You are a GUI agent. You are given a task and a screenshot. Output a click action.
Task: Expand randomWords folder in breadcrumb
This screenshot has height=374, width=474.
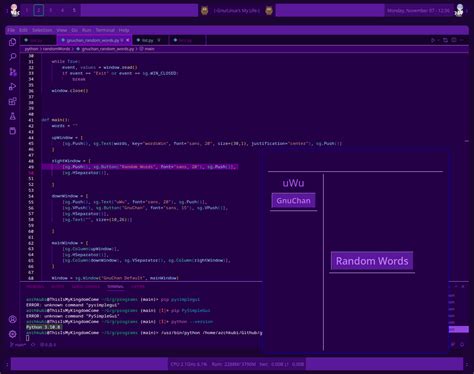click(x=57, y=49)
